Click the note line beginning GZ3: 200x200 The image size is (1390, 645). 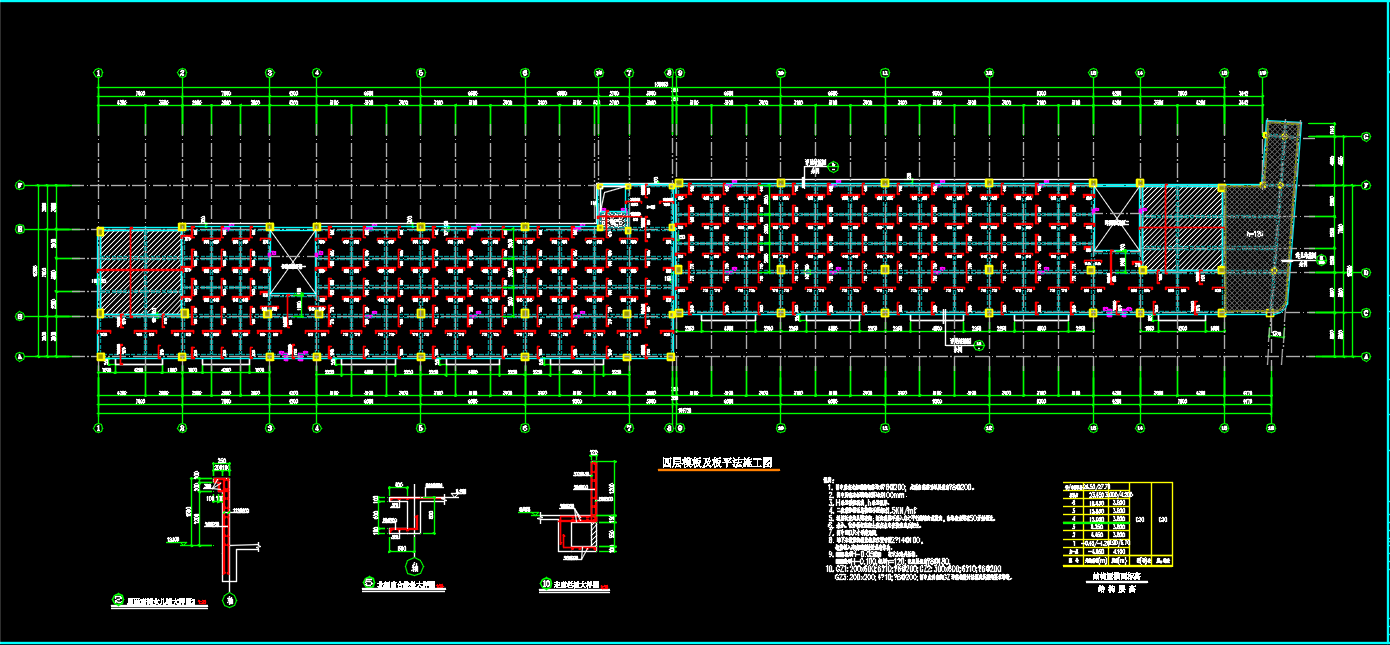pos(922,577)
